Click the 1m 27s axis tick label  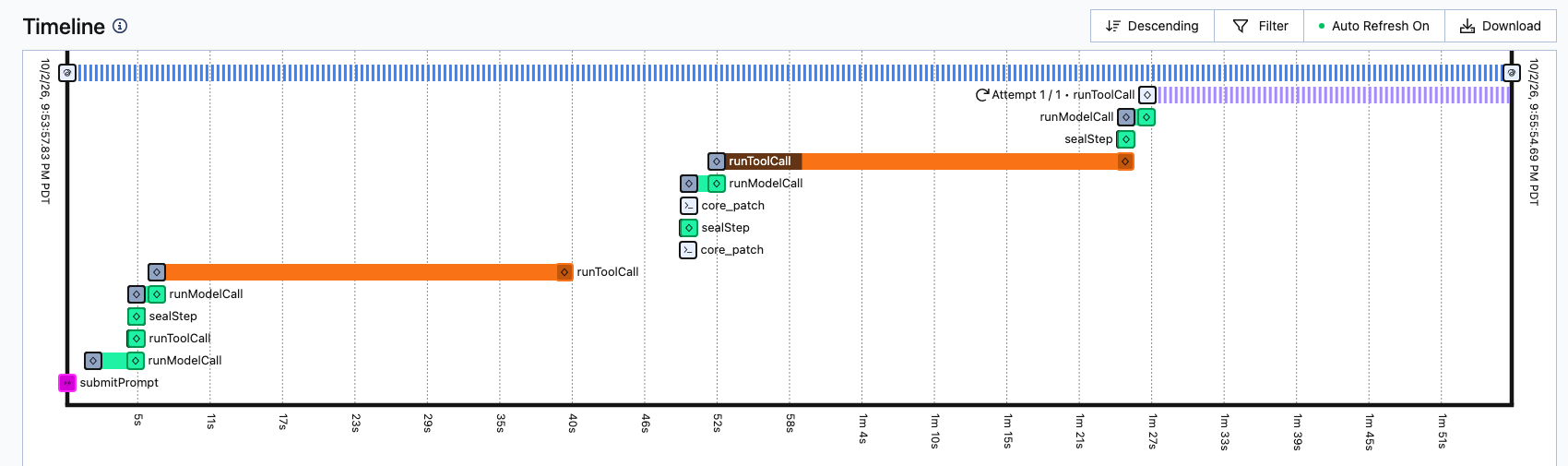[x=1152, y=431]
